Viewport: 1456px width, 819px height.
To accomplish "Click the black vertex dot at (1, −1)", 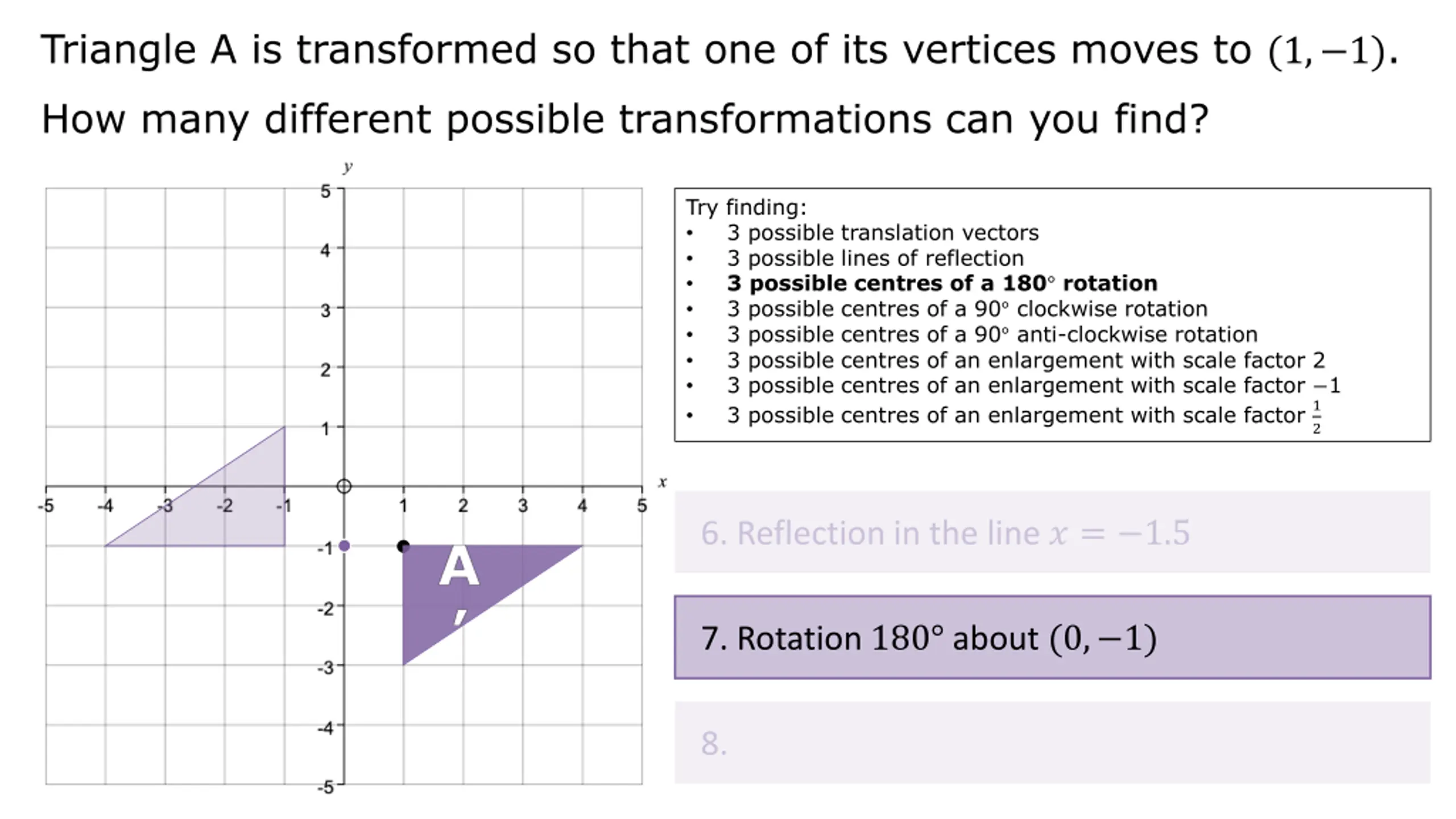I will pyautogui.click(x=403, y=547).
